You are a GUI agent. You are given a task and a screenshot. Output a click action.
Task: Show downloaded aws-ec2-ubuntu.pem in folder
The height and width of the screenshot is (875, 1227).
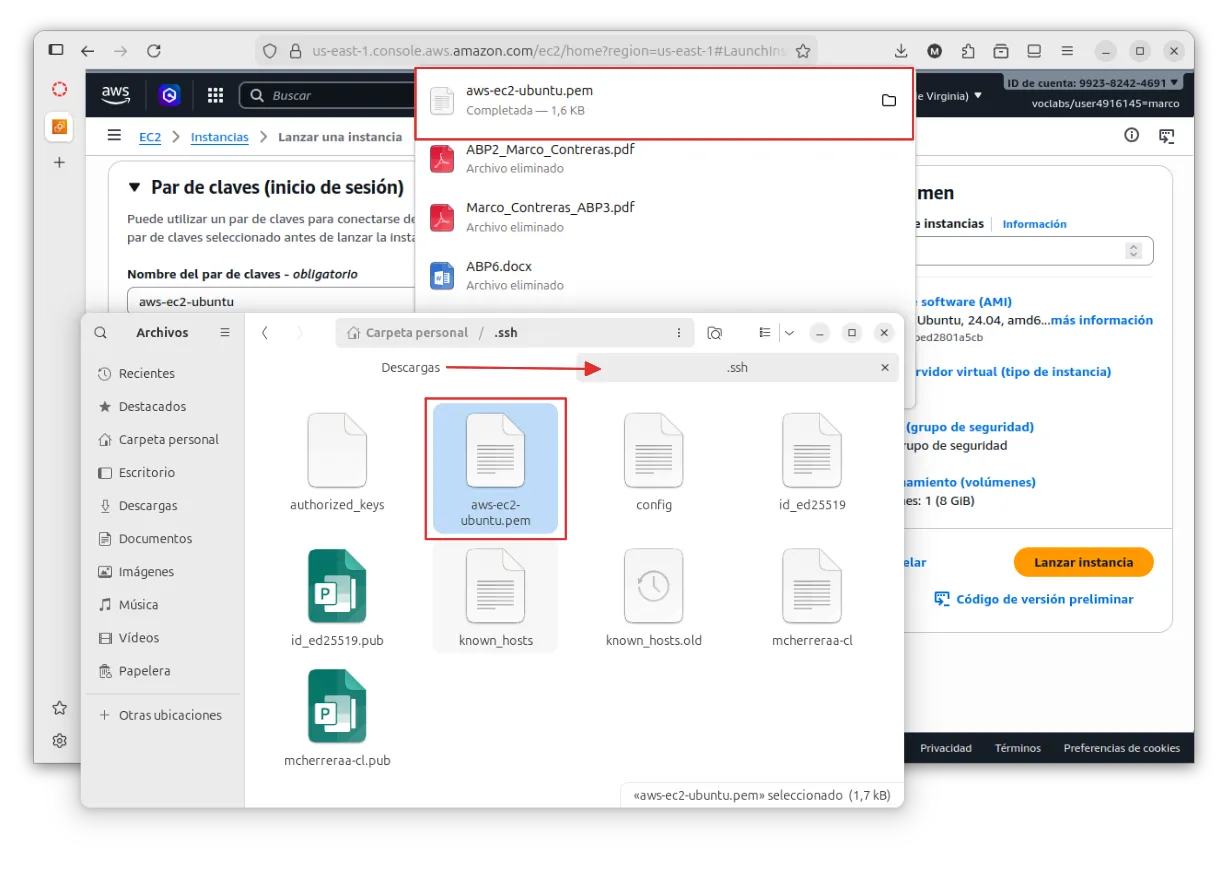[x=888, y=100]
